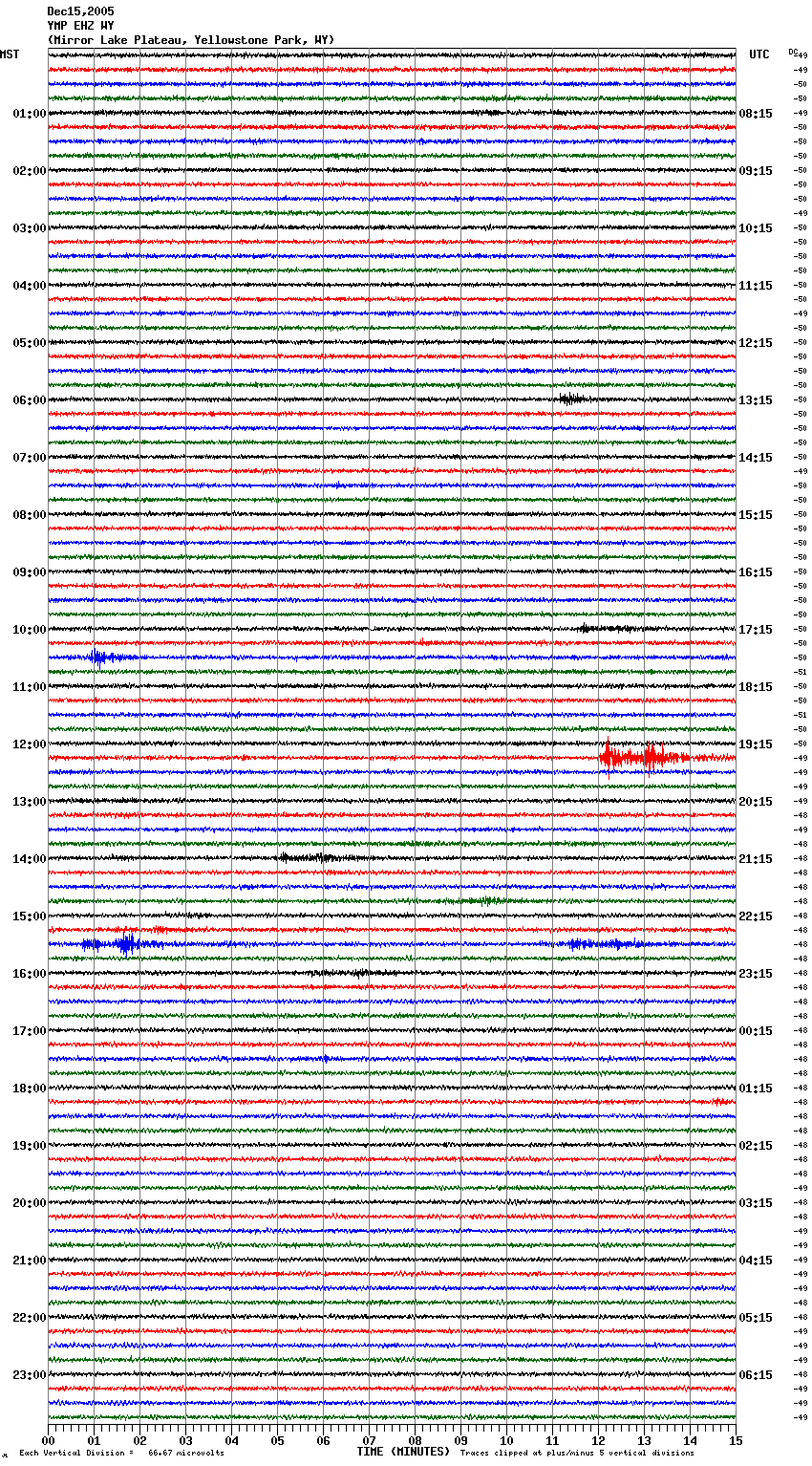Viewport: 812px width, 1466px height.
Task: Select the 11:00 MST row label
Action: (30, 687)
